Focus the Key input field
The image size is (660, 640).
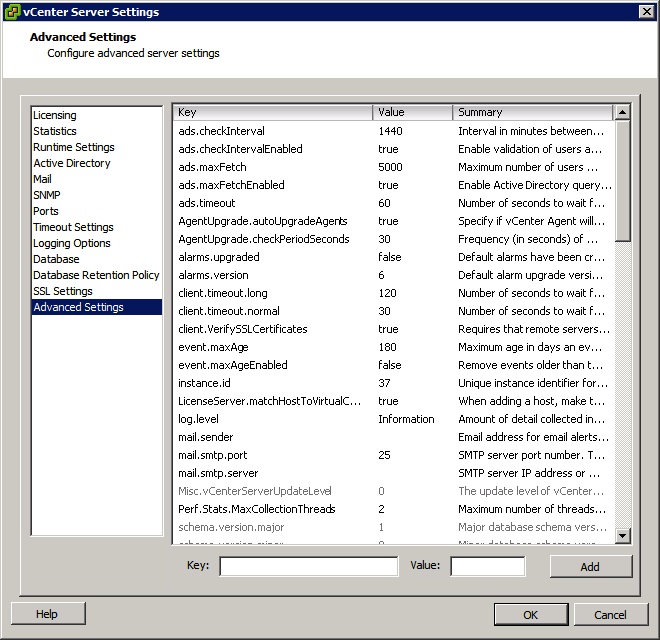[x=309, y=566]
